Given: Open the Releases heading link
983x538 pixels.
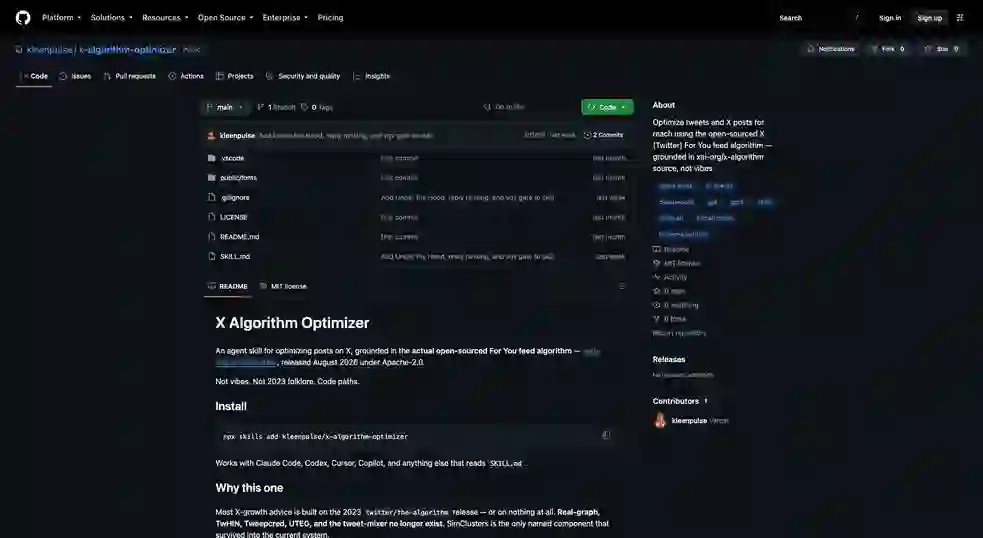Looking at the screenshot, I should coord(669,359).
